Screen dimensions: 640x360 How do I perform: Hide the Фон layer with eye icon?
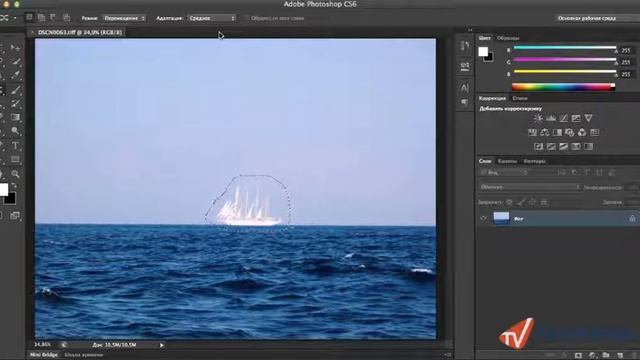point(483,218)
